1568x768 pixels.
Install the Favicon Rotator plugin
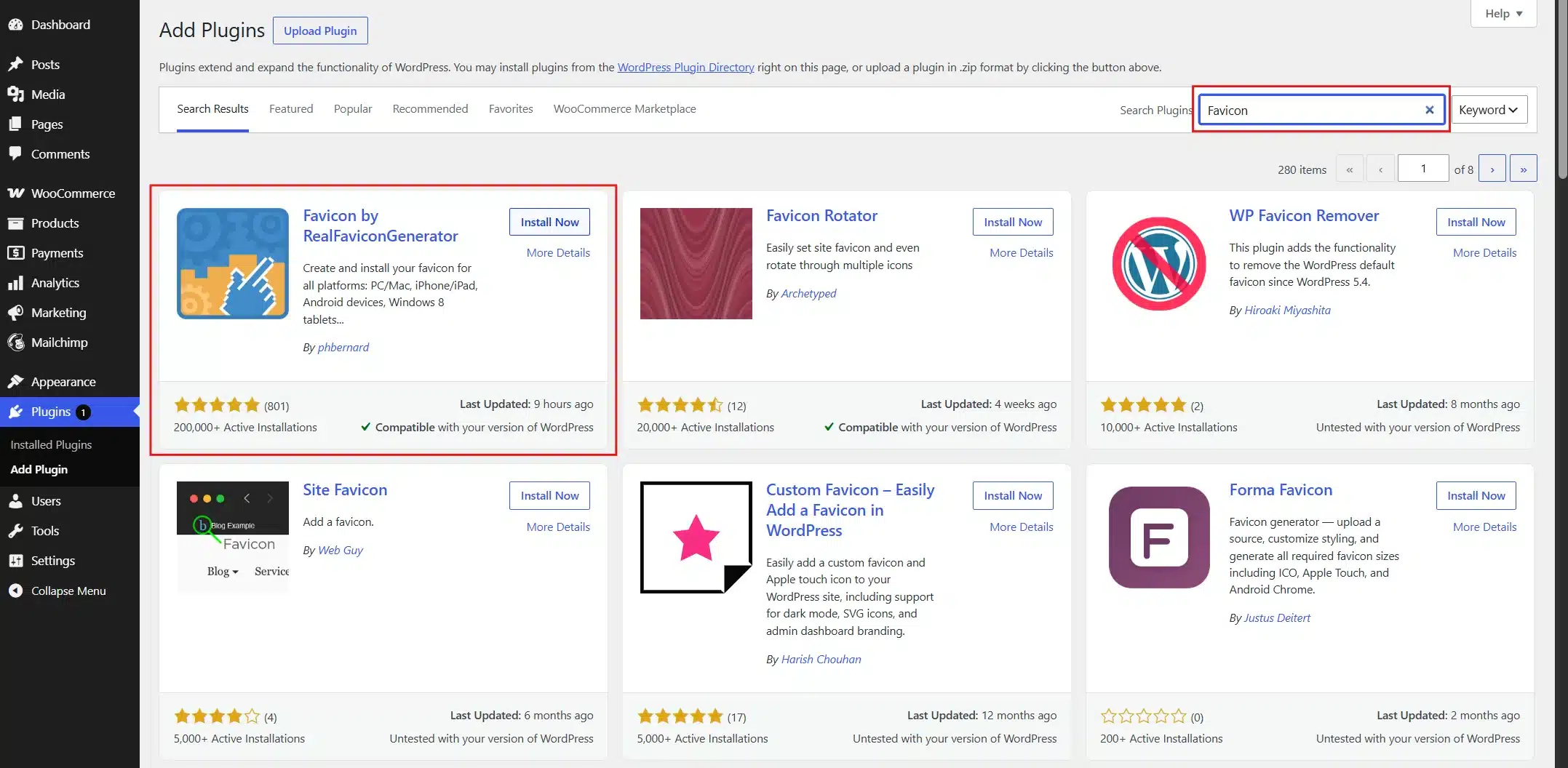pos(1013,222)
